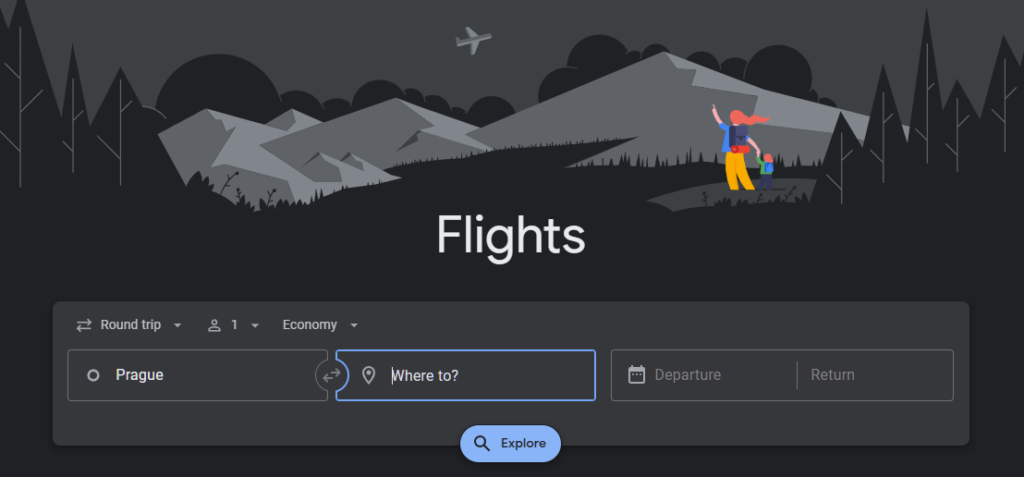1024x477 pixels.
Task: Open the Return date field
Action: 875,375
